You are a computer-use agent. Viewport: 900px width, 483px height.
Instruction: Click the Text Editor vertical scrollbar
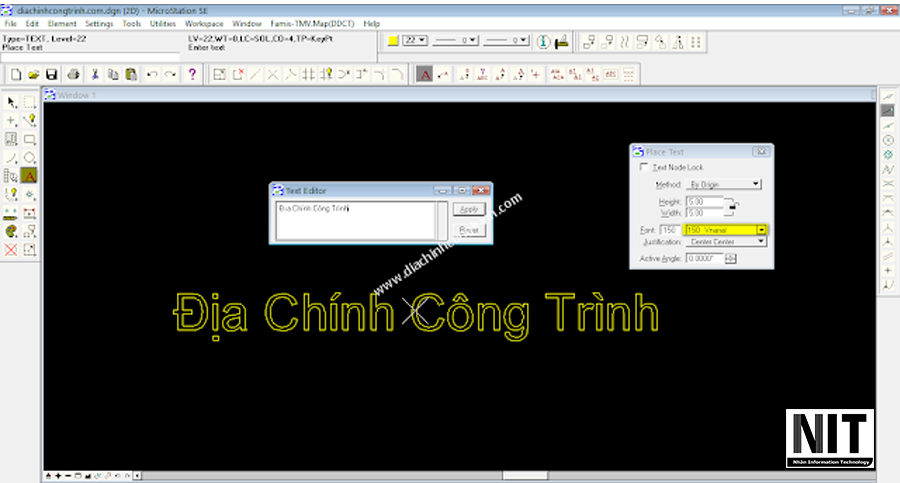tap(442, 221)
